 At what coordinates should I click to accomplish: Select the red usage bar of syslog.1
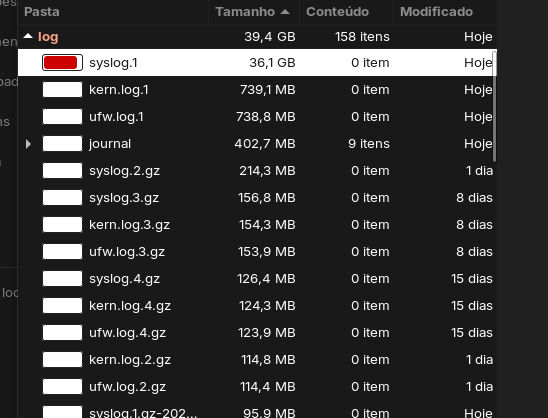pyautogui.click(x=62, y=63)
